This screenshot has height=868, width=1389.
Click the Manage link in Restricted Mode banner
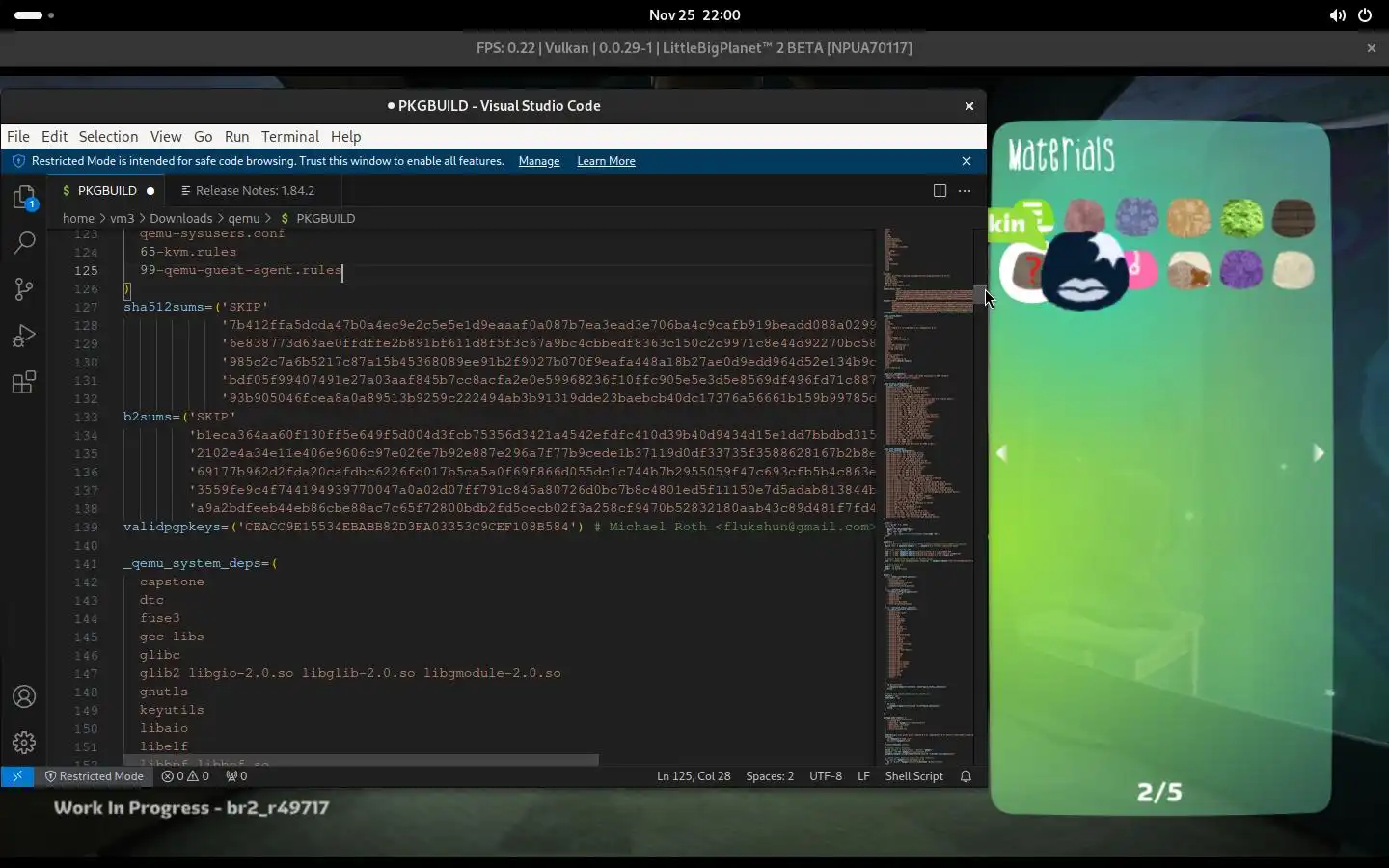(539, 161)
